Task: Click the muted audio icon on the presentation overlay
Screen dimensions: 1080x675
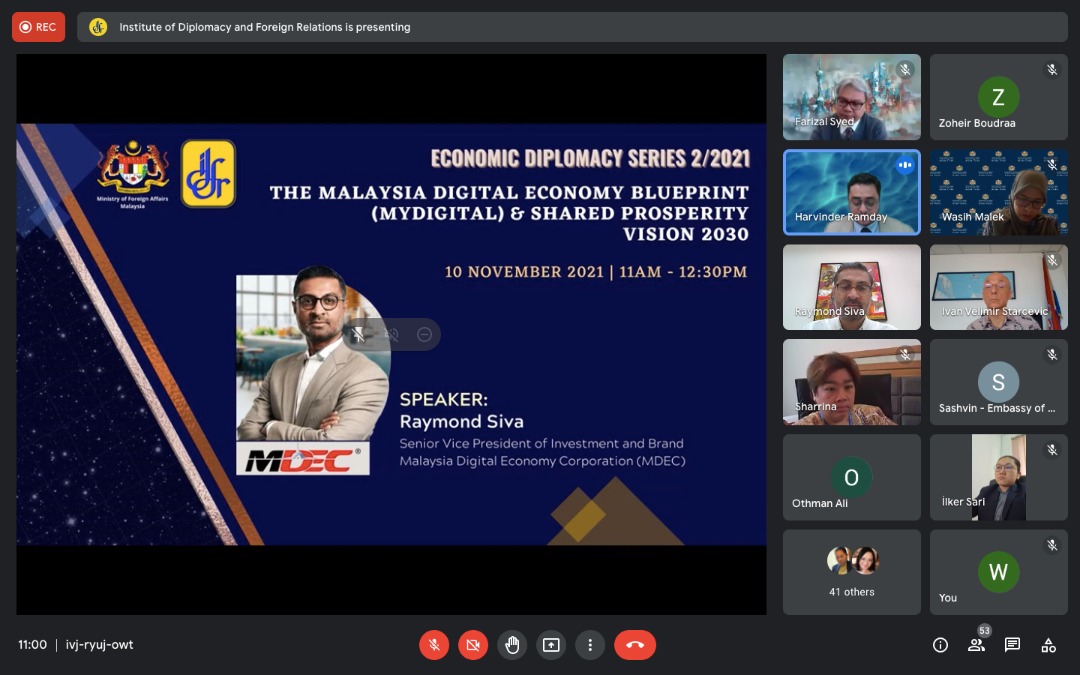Action: click(x=391, y=334)
